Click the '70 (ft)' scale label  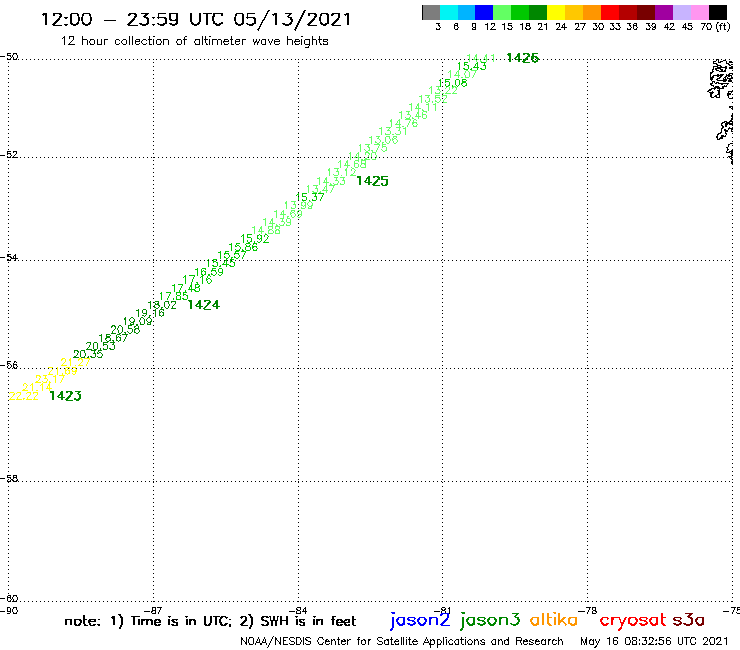click(x=715, y=27)
